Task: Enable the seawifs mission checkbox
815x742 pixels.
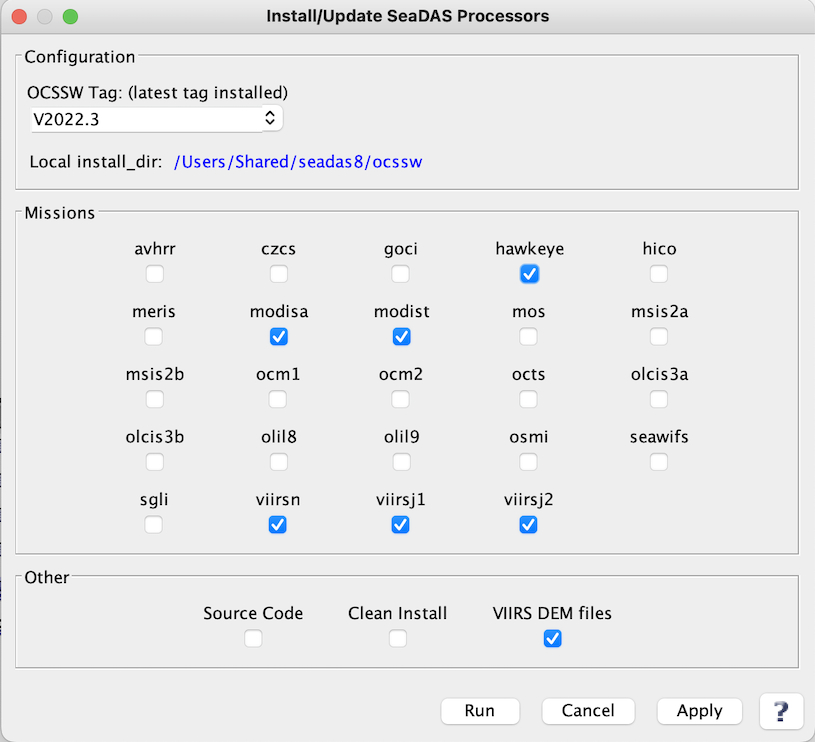Action: click(659, 461)
